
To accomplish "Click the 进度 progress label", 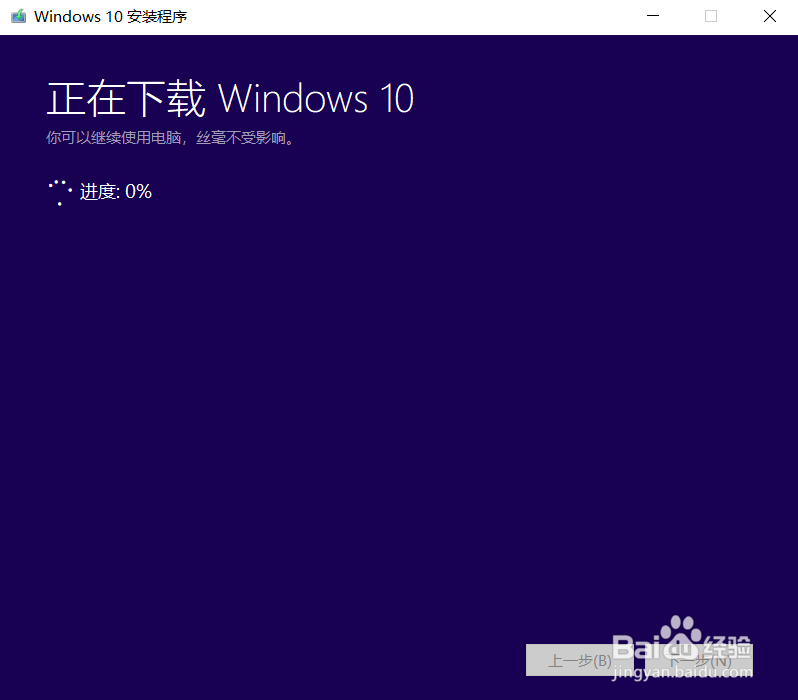I will click(x=100, y=192).
